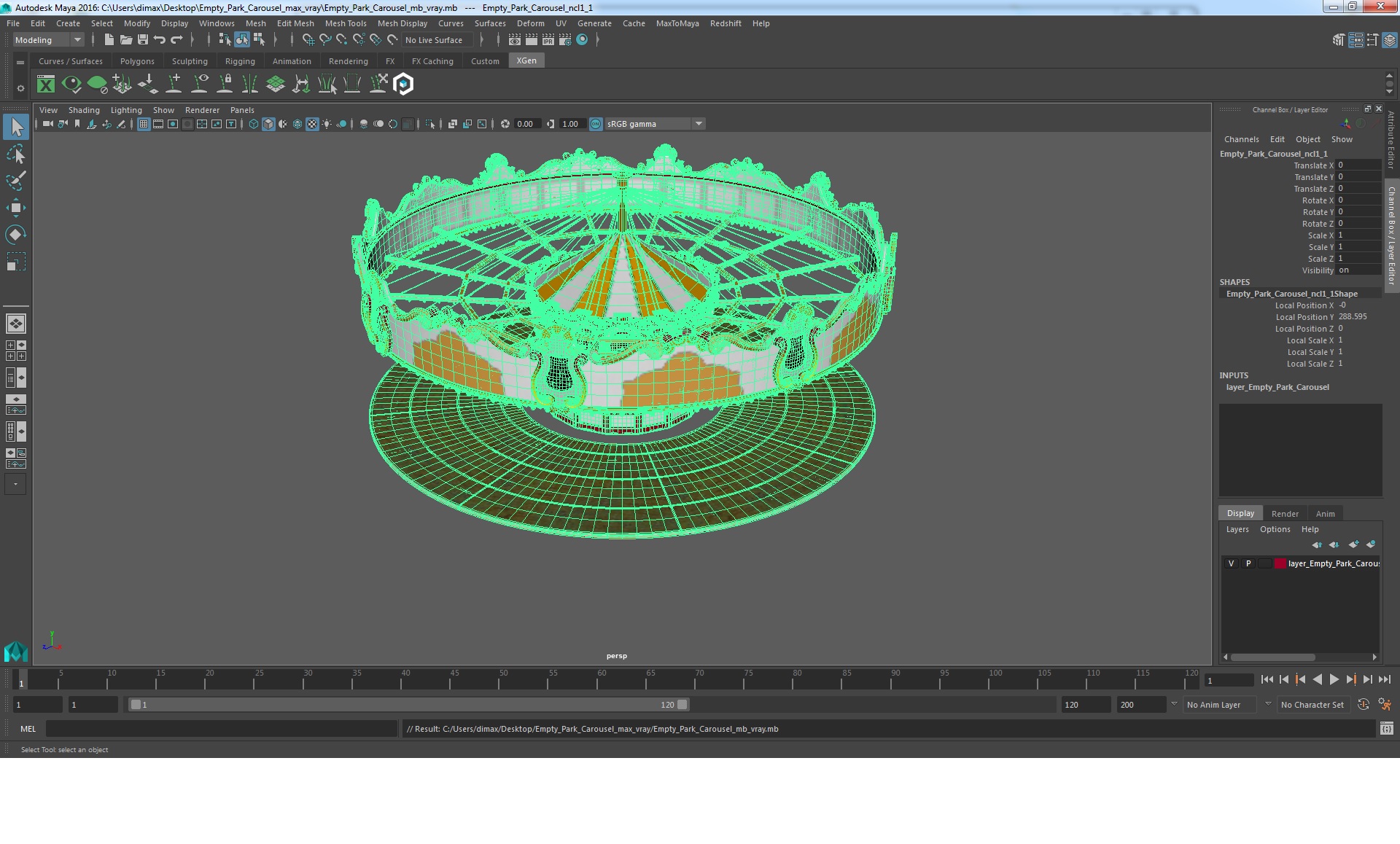1400x844 pixels.
Task: Save the current scene
Action: pyautogui.click(x=143, y=40)
